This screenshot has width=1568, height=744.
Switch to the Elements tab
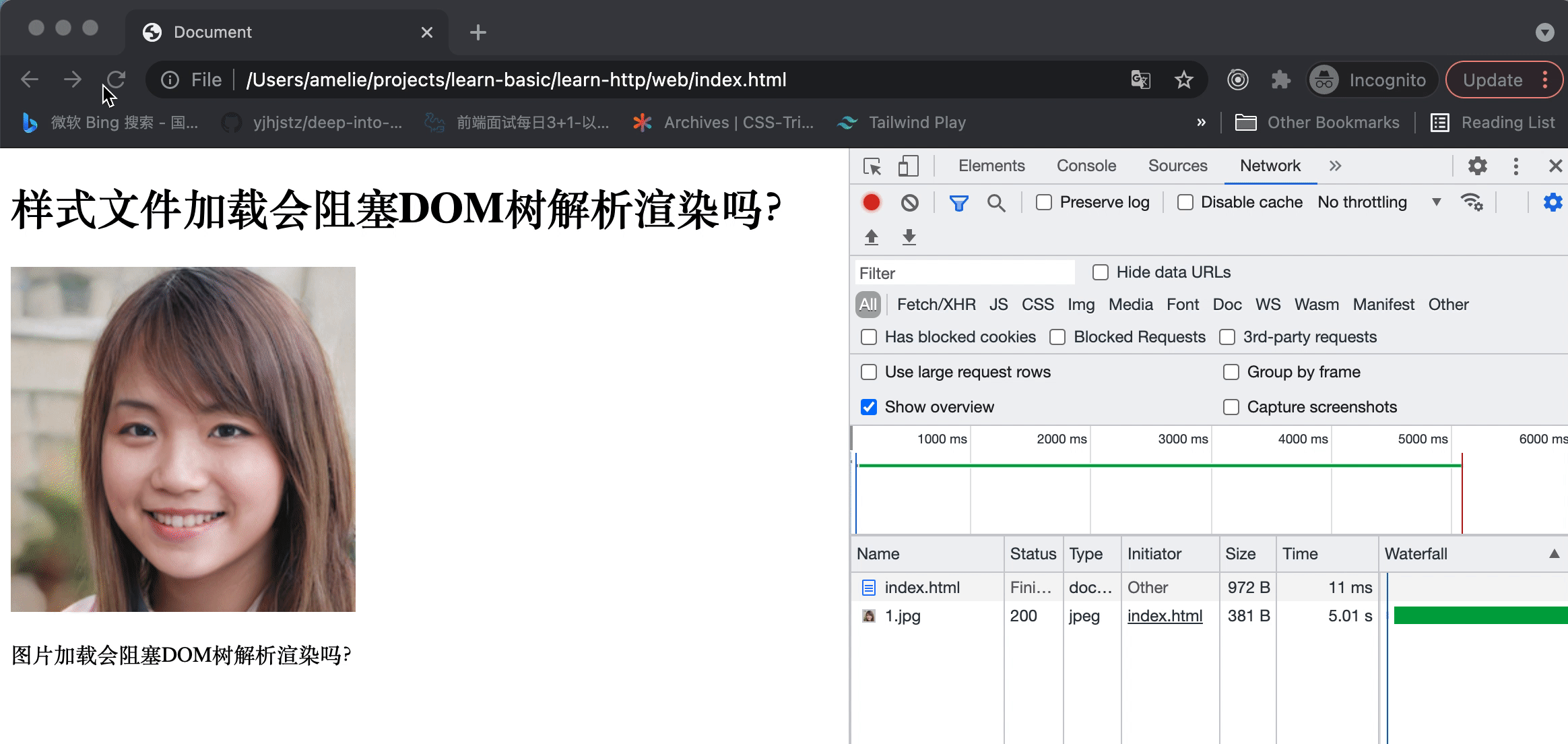click(x=990, y=166)
